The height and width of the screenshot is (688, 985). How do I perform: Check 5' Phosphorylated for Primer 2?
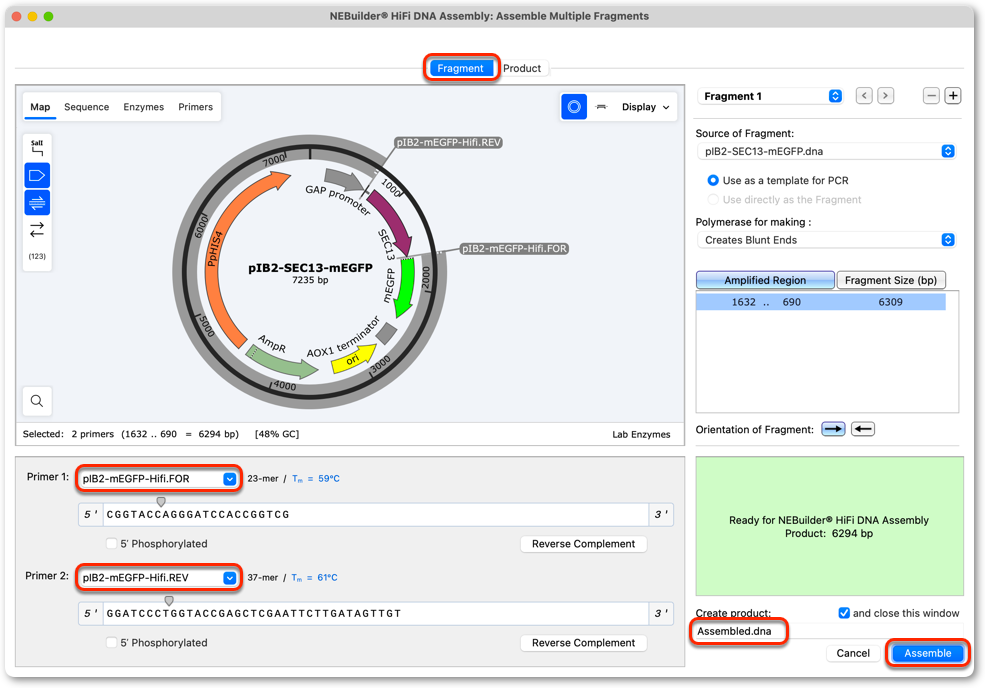pos(112,642)
